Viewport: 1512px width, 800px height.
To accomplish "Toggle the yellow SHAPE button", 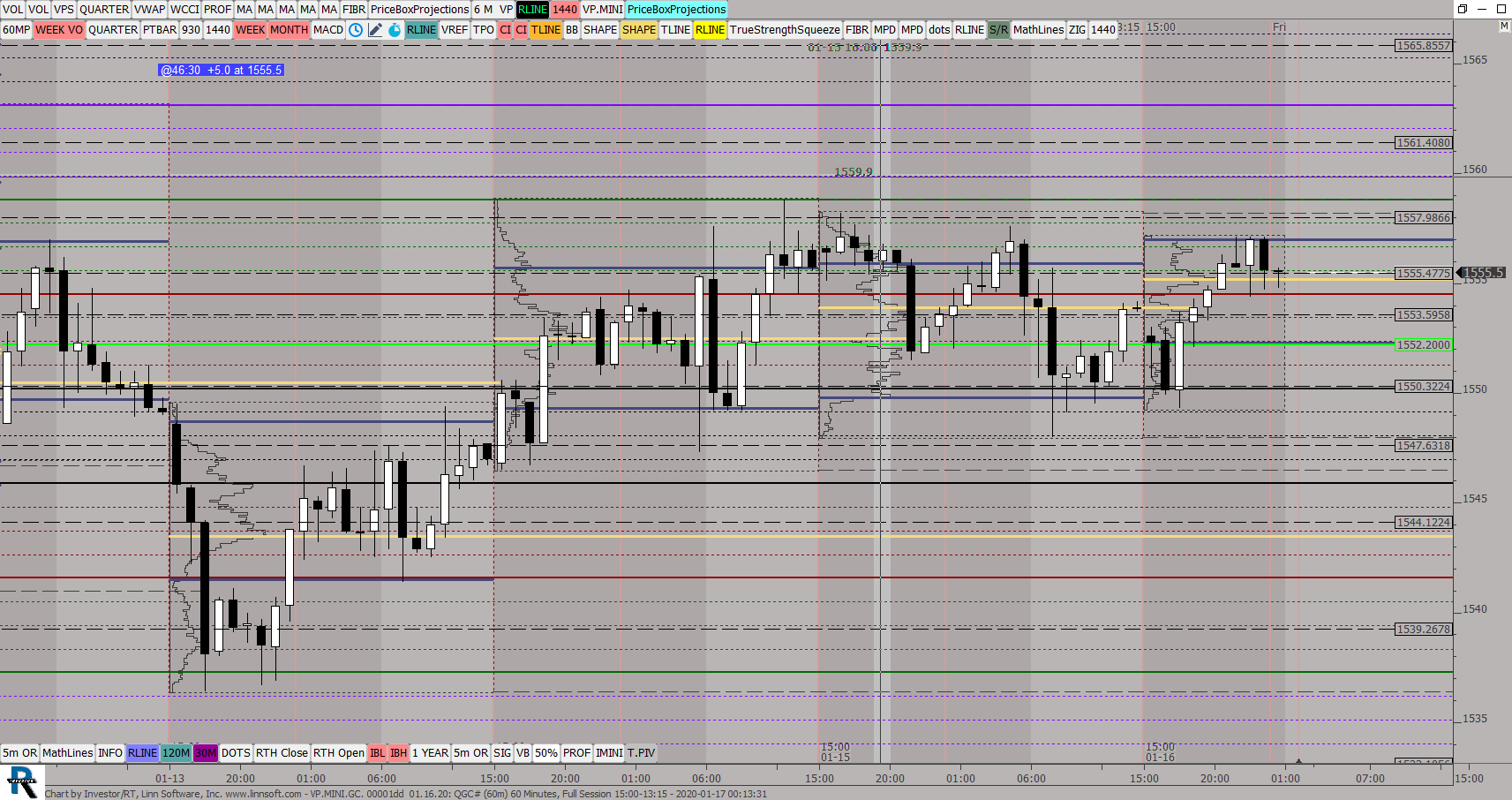I will point(639,30).
